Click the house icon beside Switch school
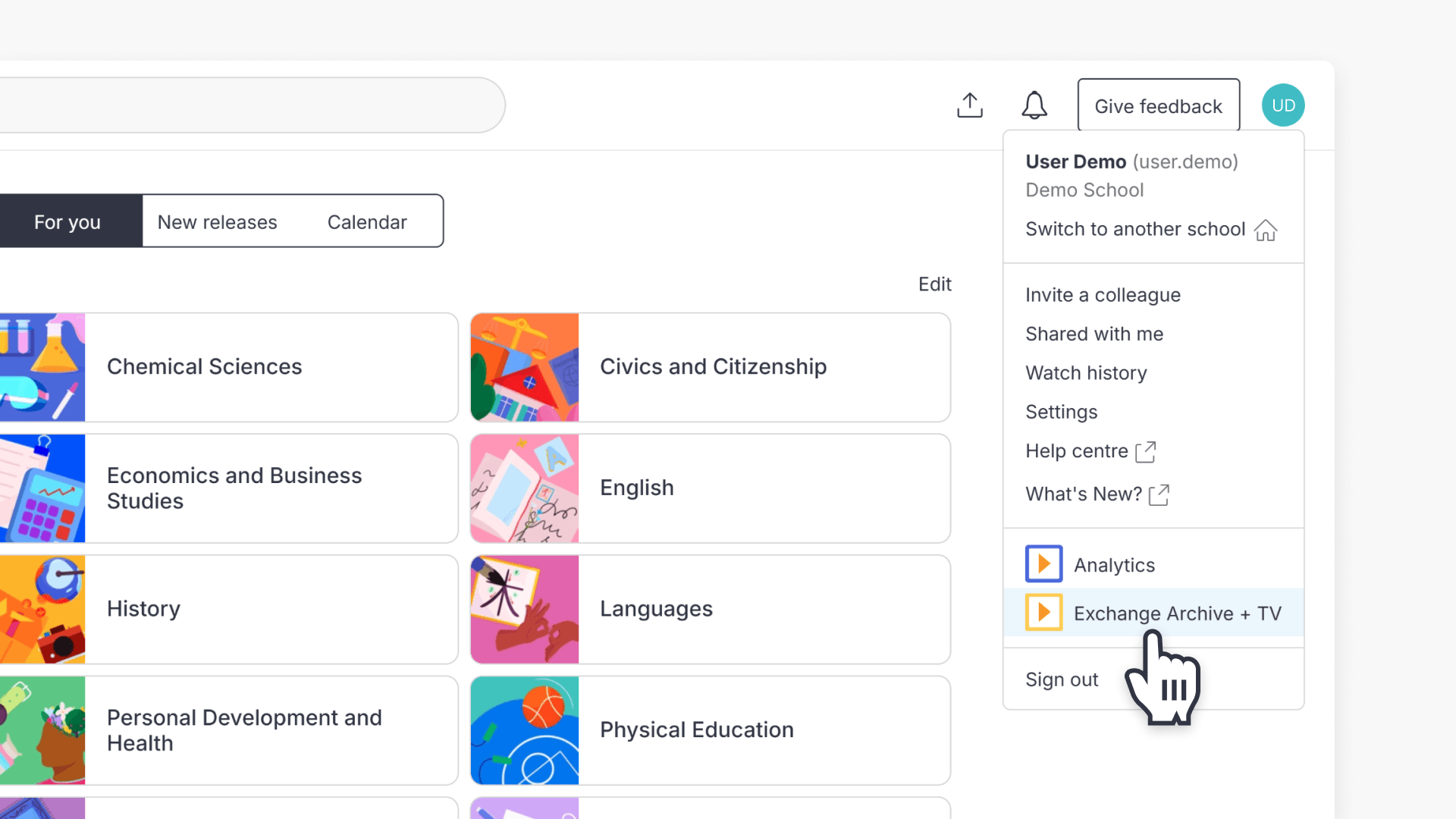 point(1266,230)
